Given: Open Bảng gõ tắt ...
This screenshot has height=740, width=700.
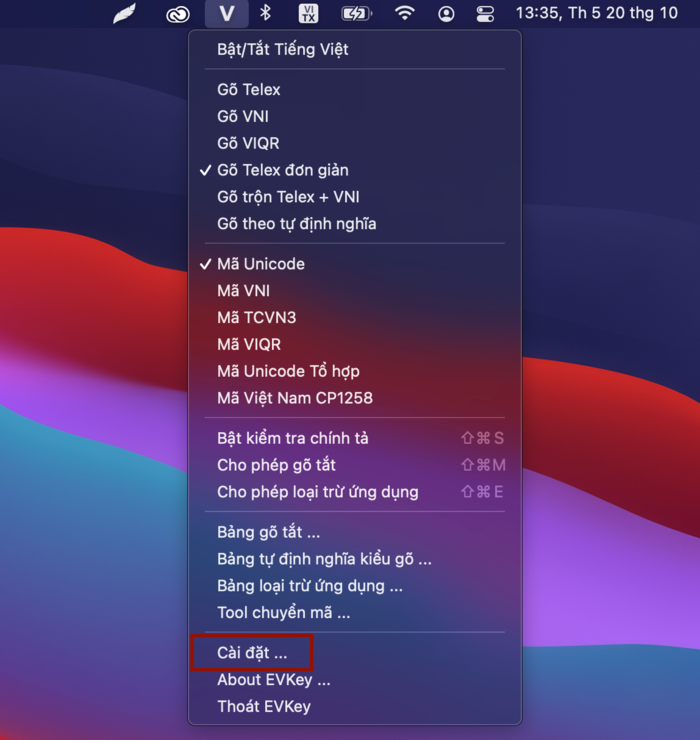Looking at the screenshot, I should [355, 532].
